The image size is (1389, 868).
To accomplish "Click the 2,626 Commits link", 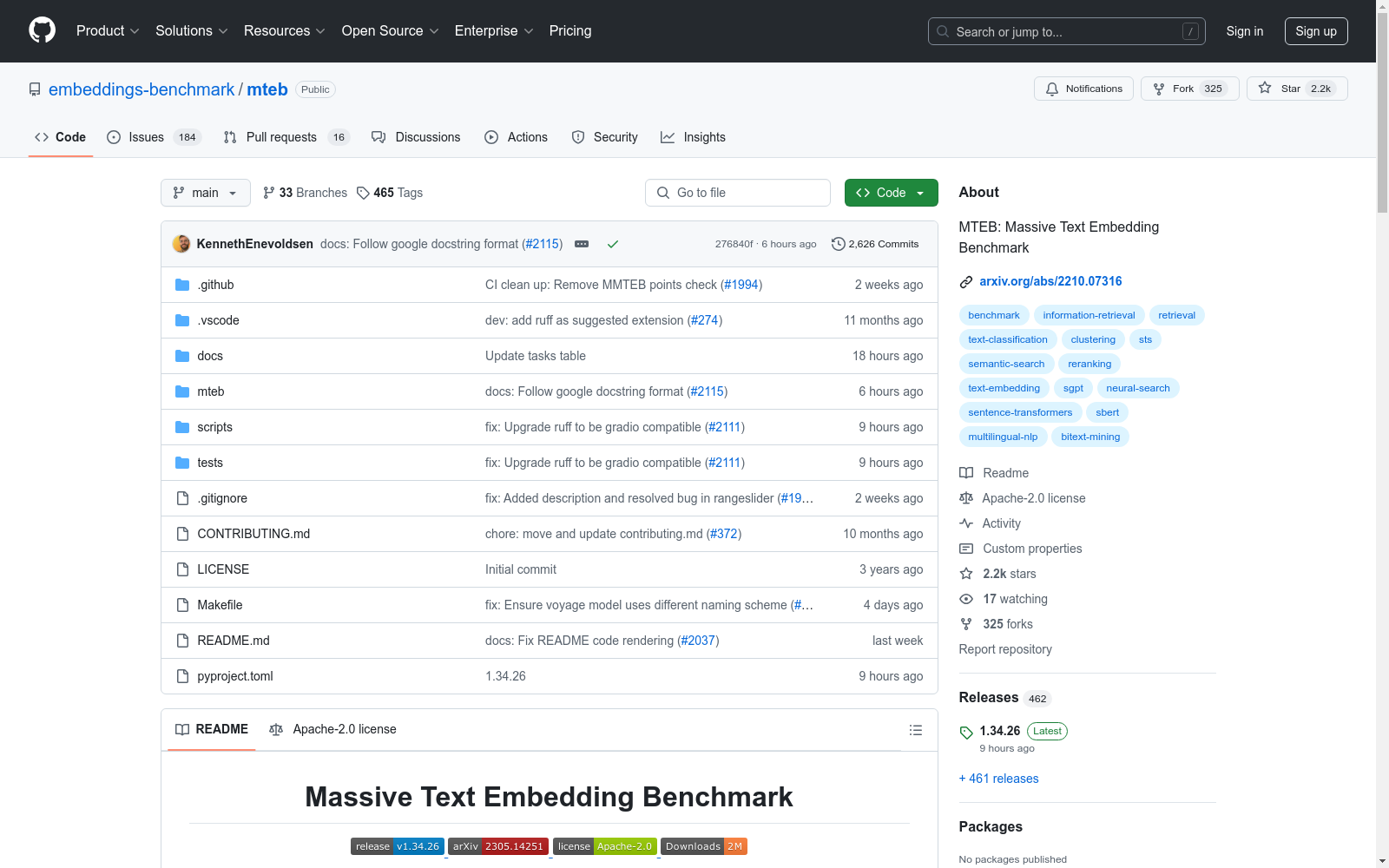I will (875, 244).
